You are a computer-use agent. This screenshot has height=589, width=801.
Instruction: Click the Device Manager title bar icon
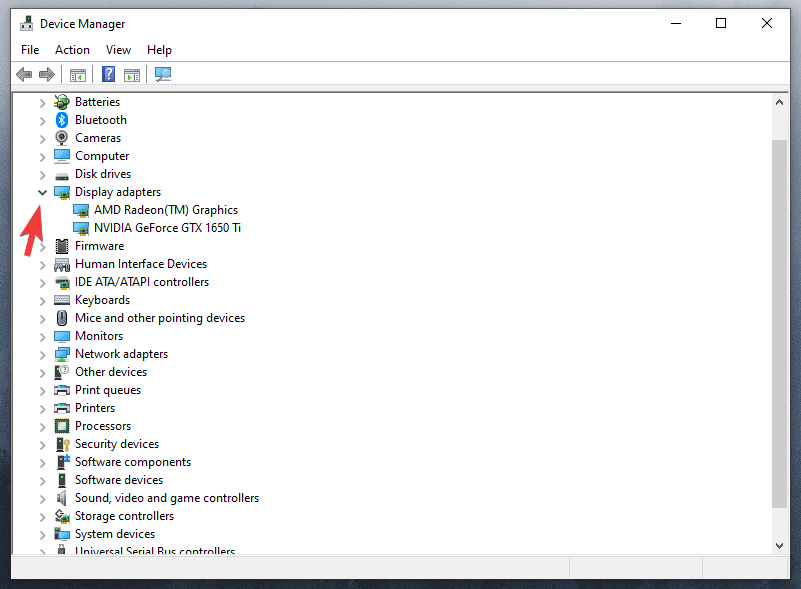pos(26,23)
